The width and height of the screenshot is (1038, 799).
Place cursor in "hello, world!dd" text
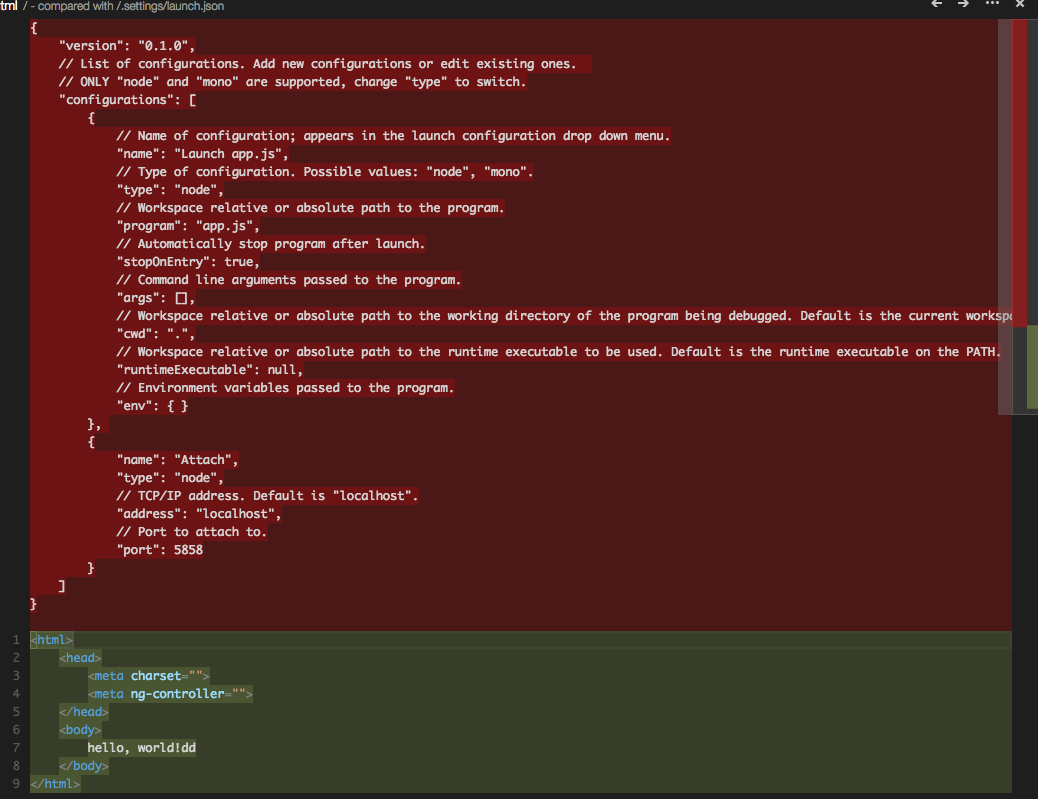(140, 748)
